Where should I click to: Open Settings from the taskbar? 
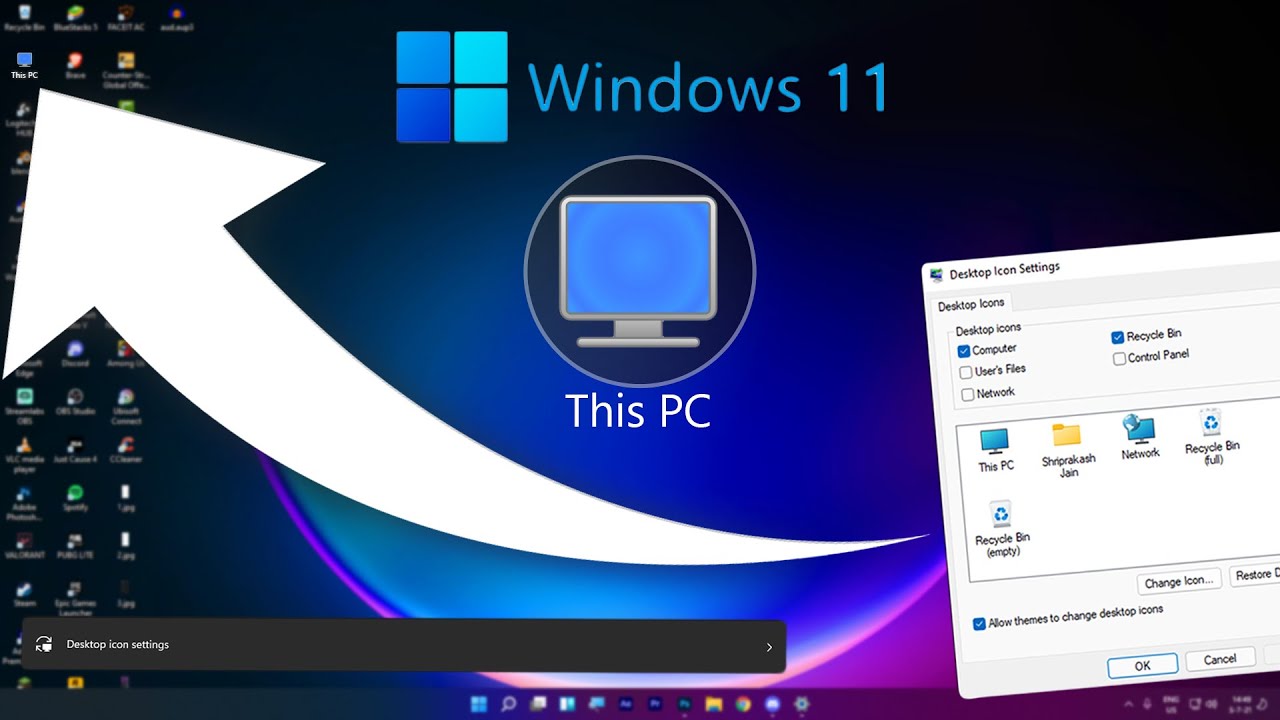tap(801, 704)
